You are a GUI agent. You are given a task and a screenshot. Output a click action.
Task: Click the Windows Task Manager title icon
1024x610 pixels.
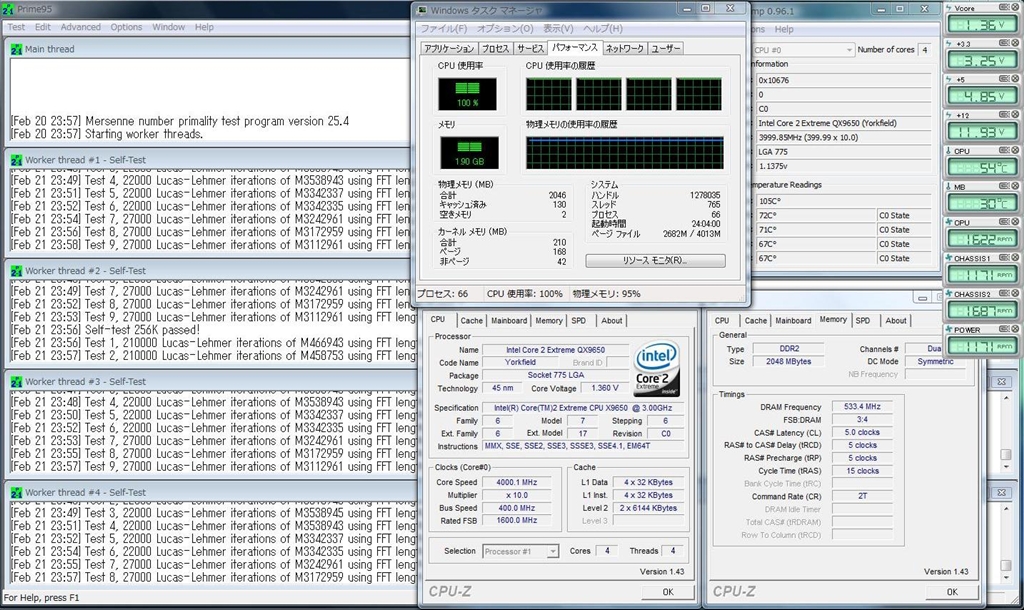[423, 10]
